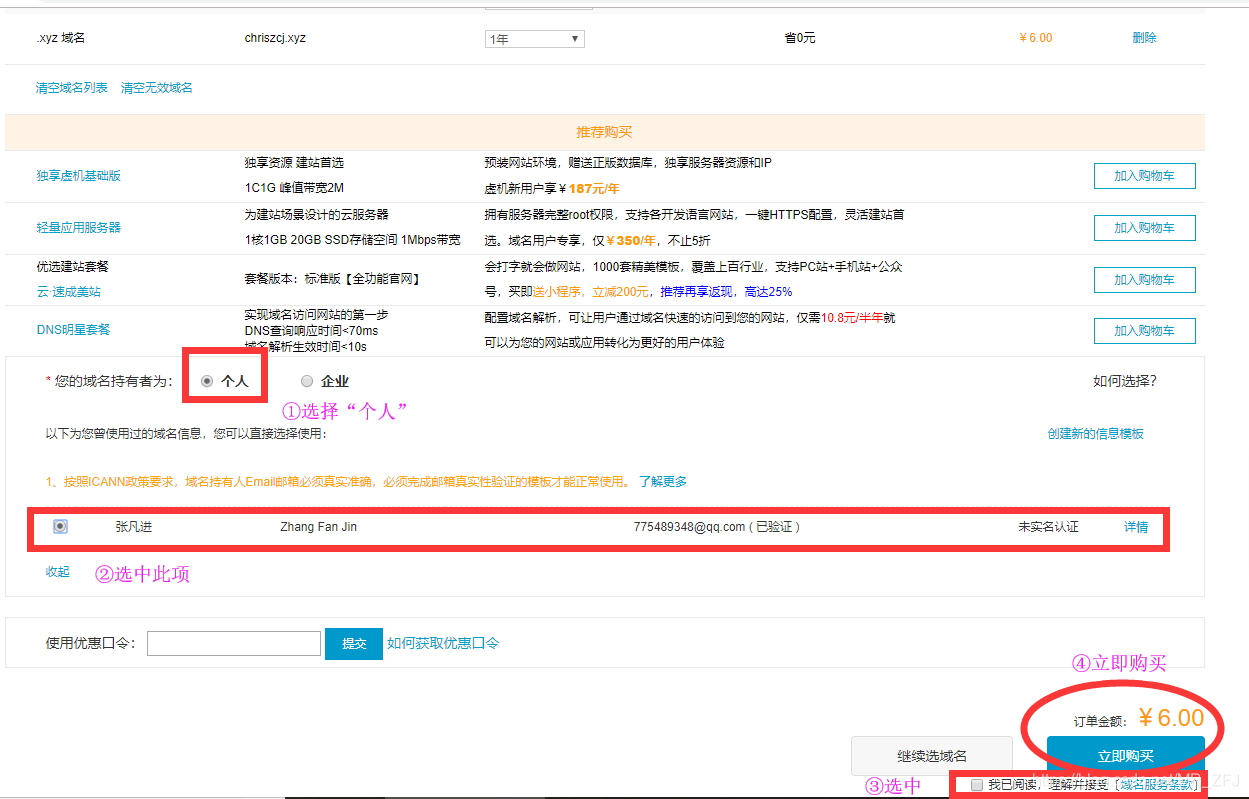
Task: Click the 继续选域名 button
Action: coord(931,756)
